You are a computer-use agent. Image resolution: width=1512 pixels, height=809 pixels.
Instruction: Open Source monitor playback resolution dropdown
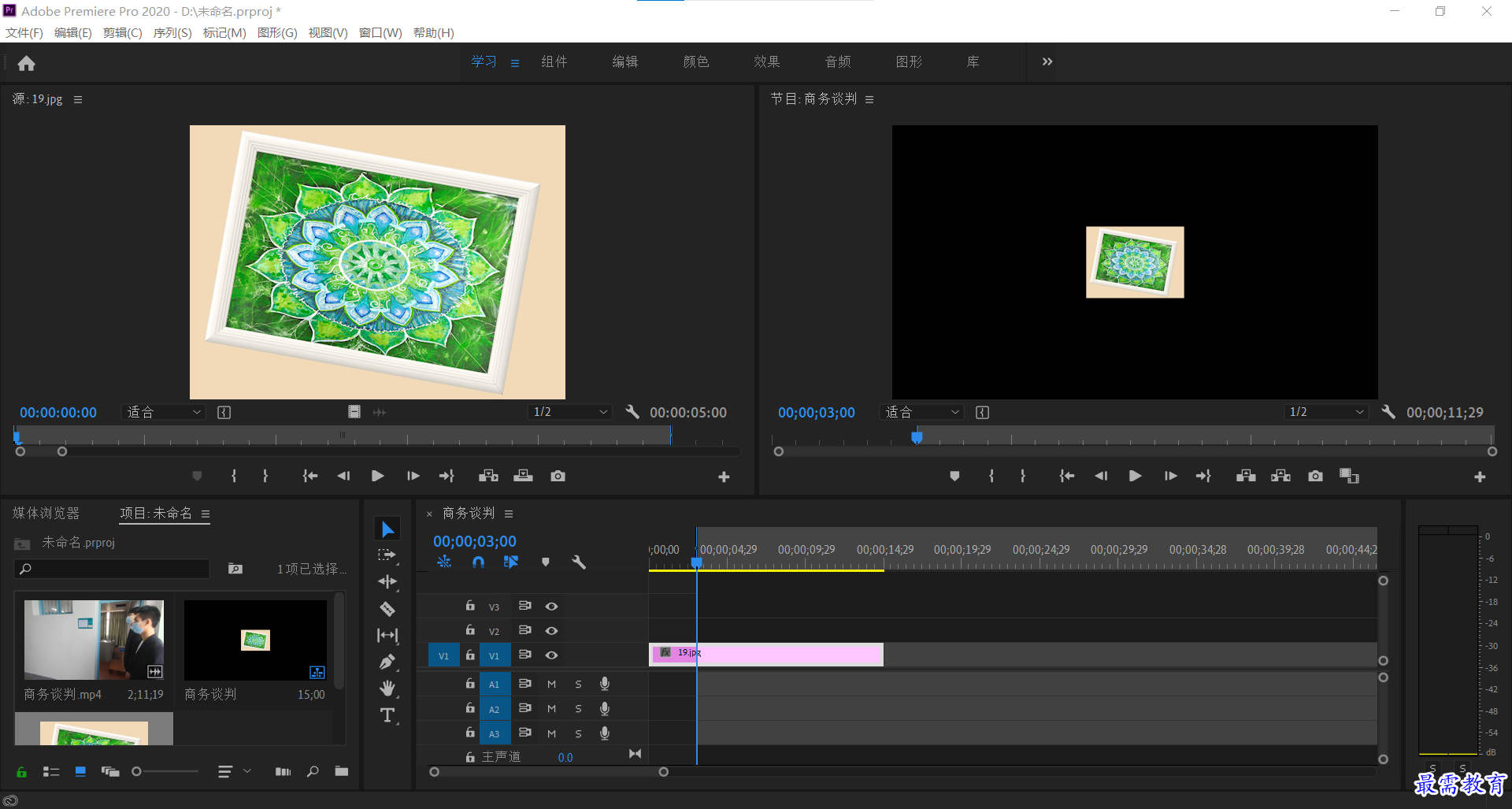[570, 412]
